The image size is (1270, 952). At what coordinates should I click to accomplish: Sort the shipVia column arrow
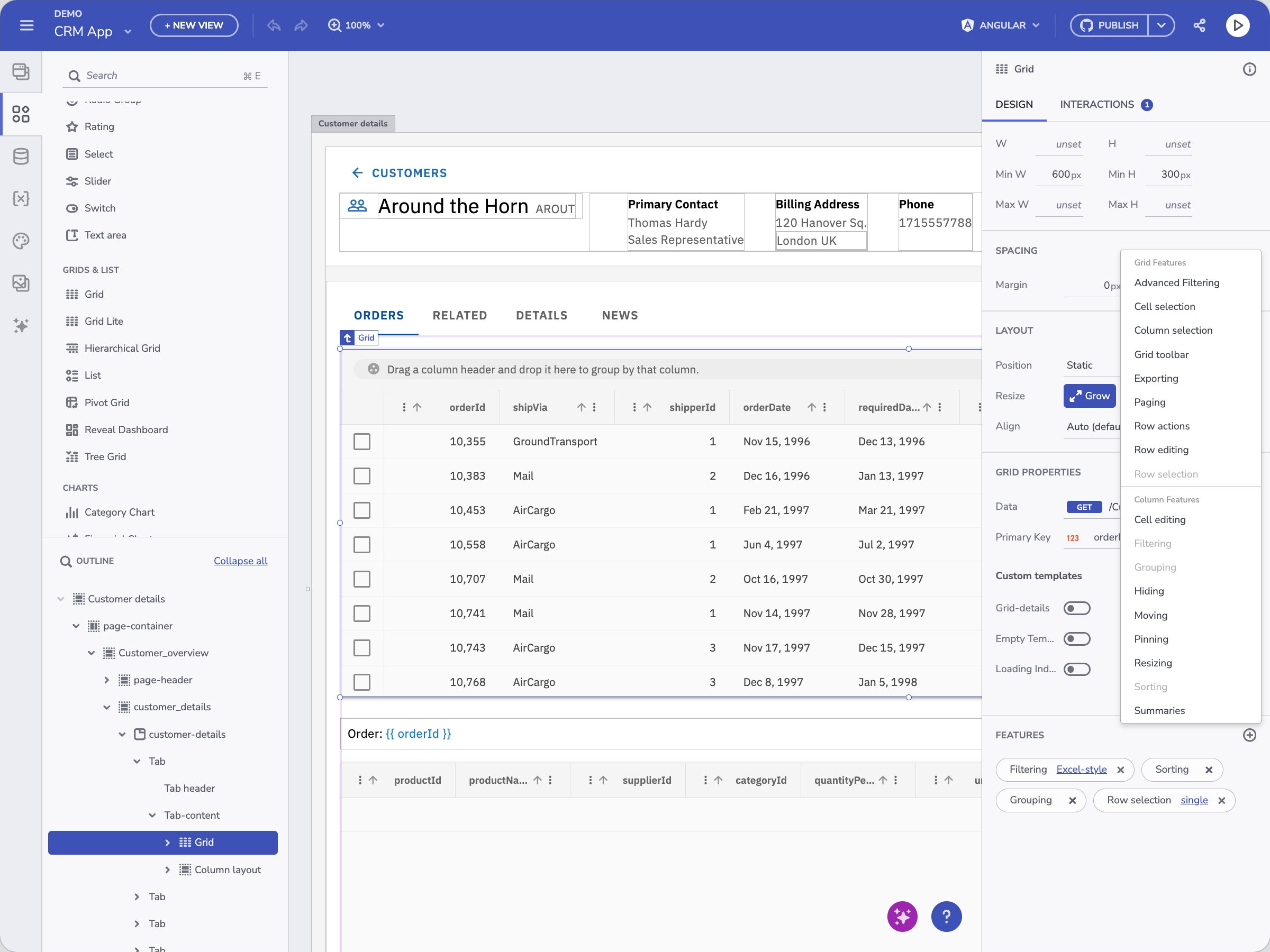581,407
